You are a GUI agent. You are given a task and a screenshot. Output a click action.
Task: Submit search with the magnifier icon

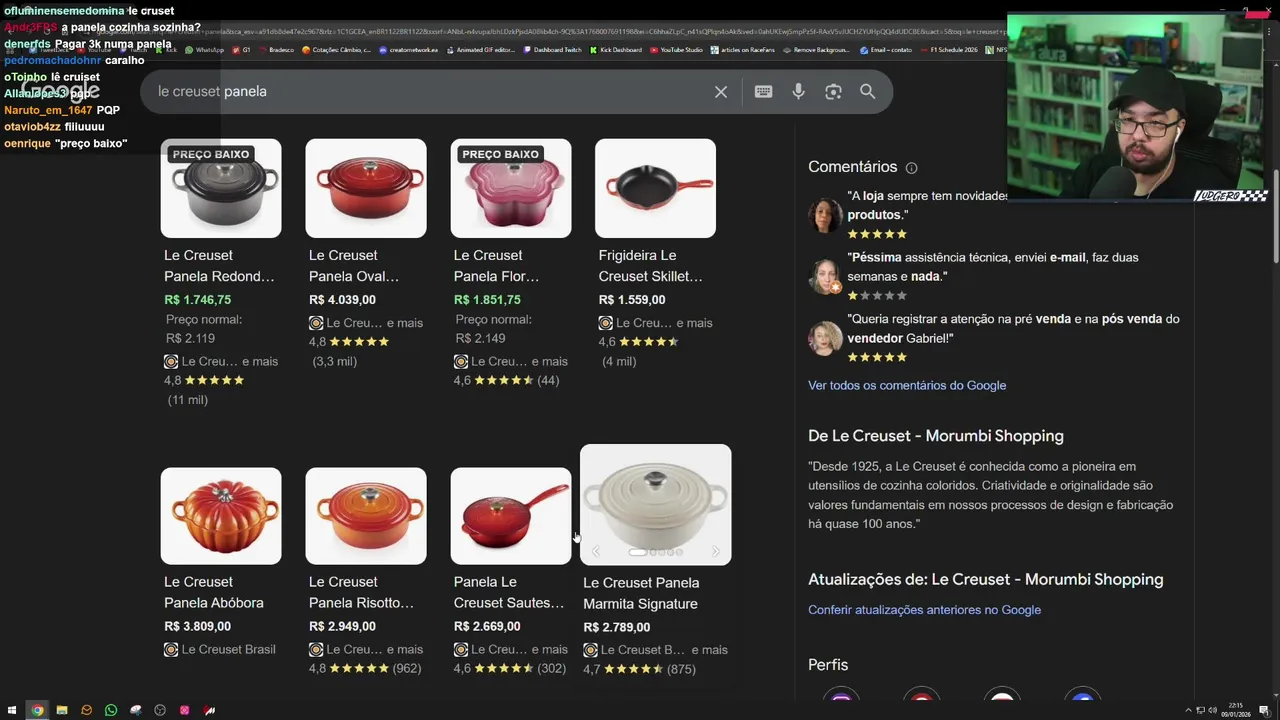(x=868, y=92)
